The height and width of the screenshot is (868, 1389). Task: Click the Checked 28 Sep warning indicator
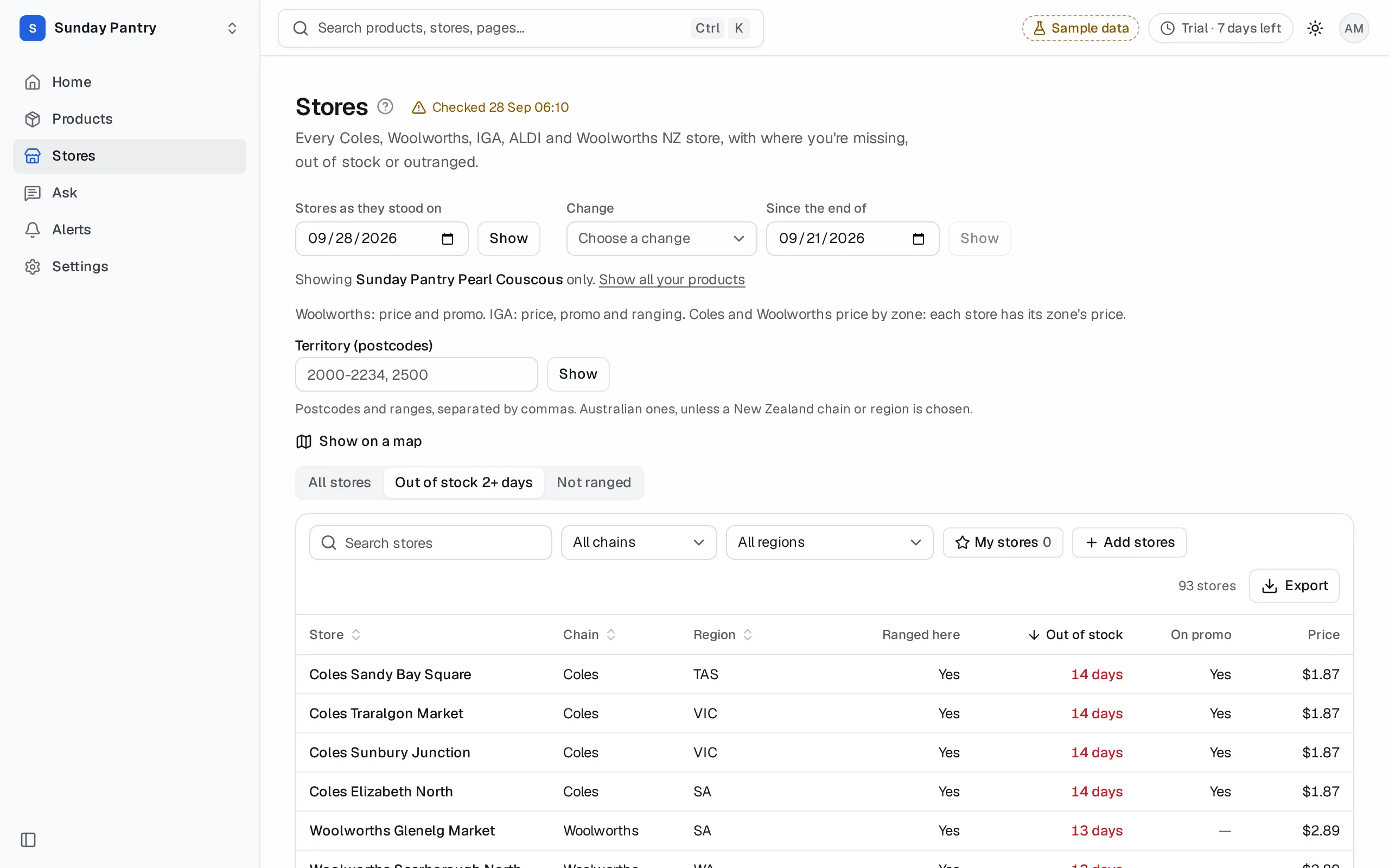coord(490,107)
